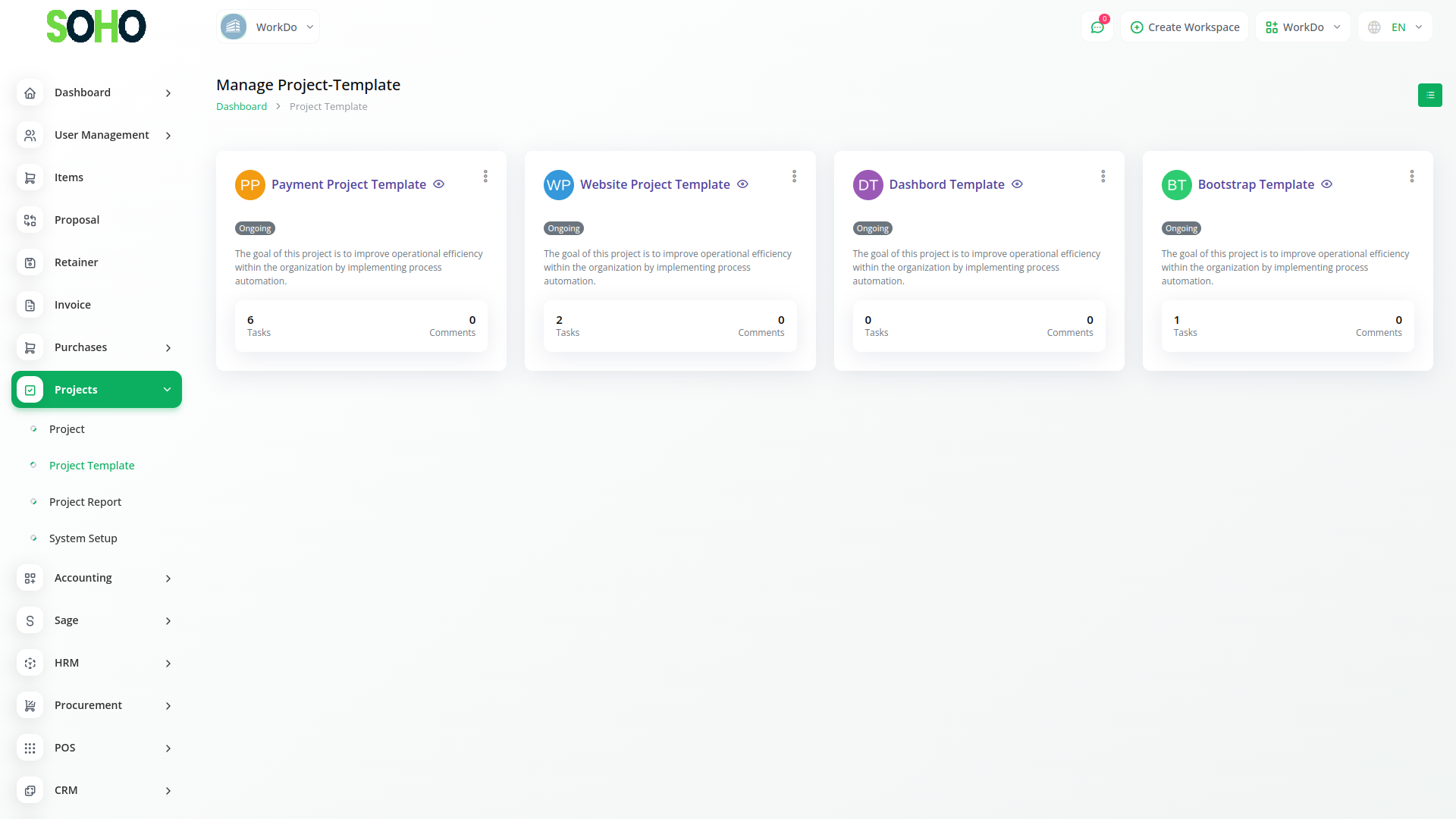Click the SOHO logo
The width and height of the screenshot is (1456, 819).
coord(96,27)
